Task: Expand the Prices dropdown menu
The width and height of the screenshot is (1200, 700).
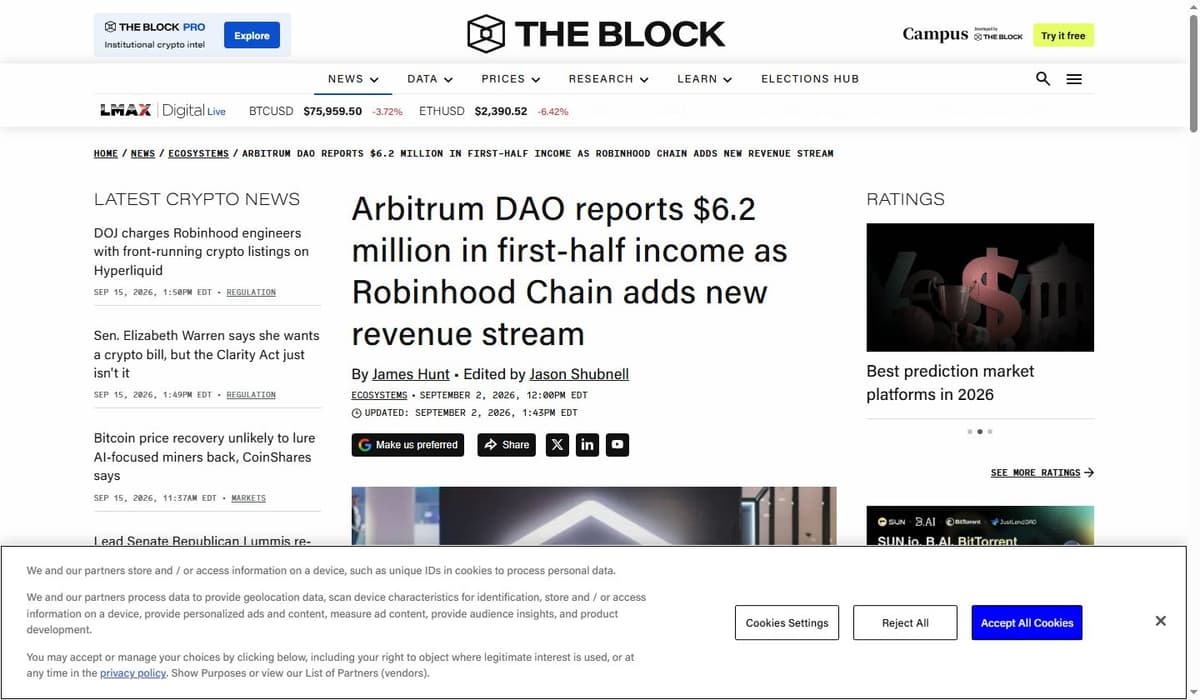Action: click(511, 79)
